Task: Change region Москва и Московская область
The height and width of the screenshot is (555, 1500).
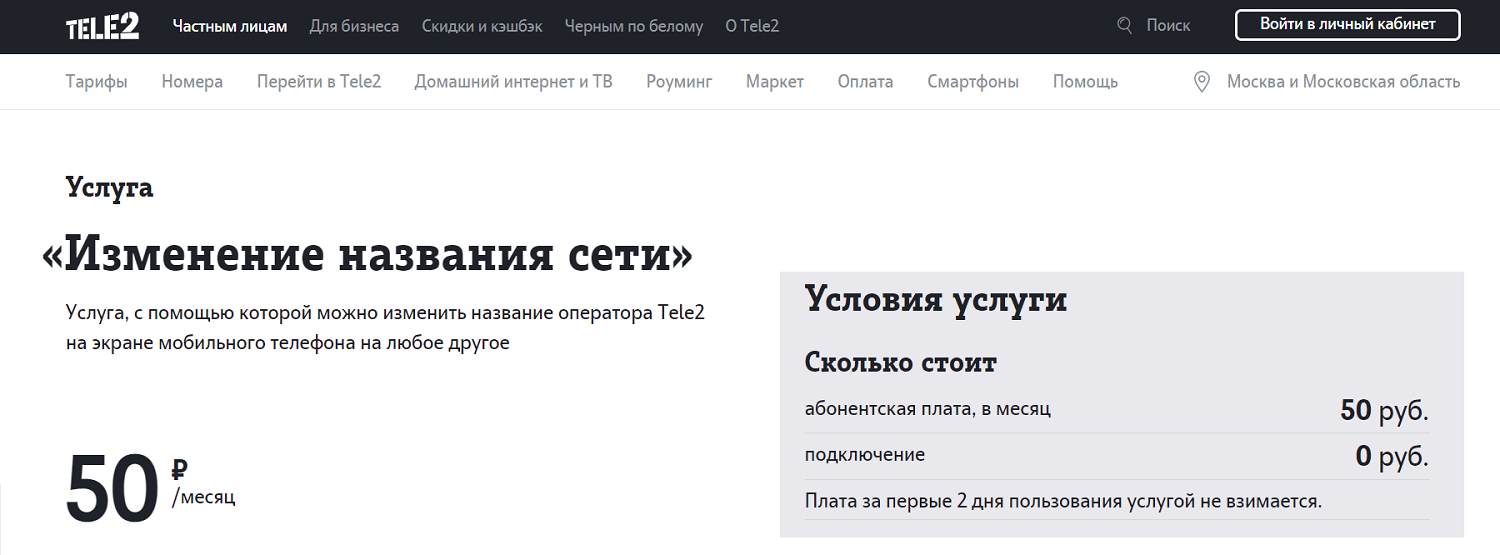Action: [x=1344, y=82]
